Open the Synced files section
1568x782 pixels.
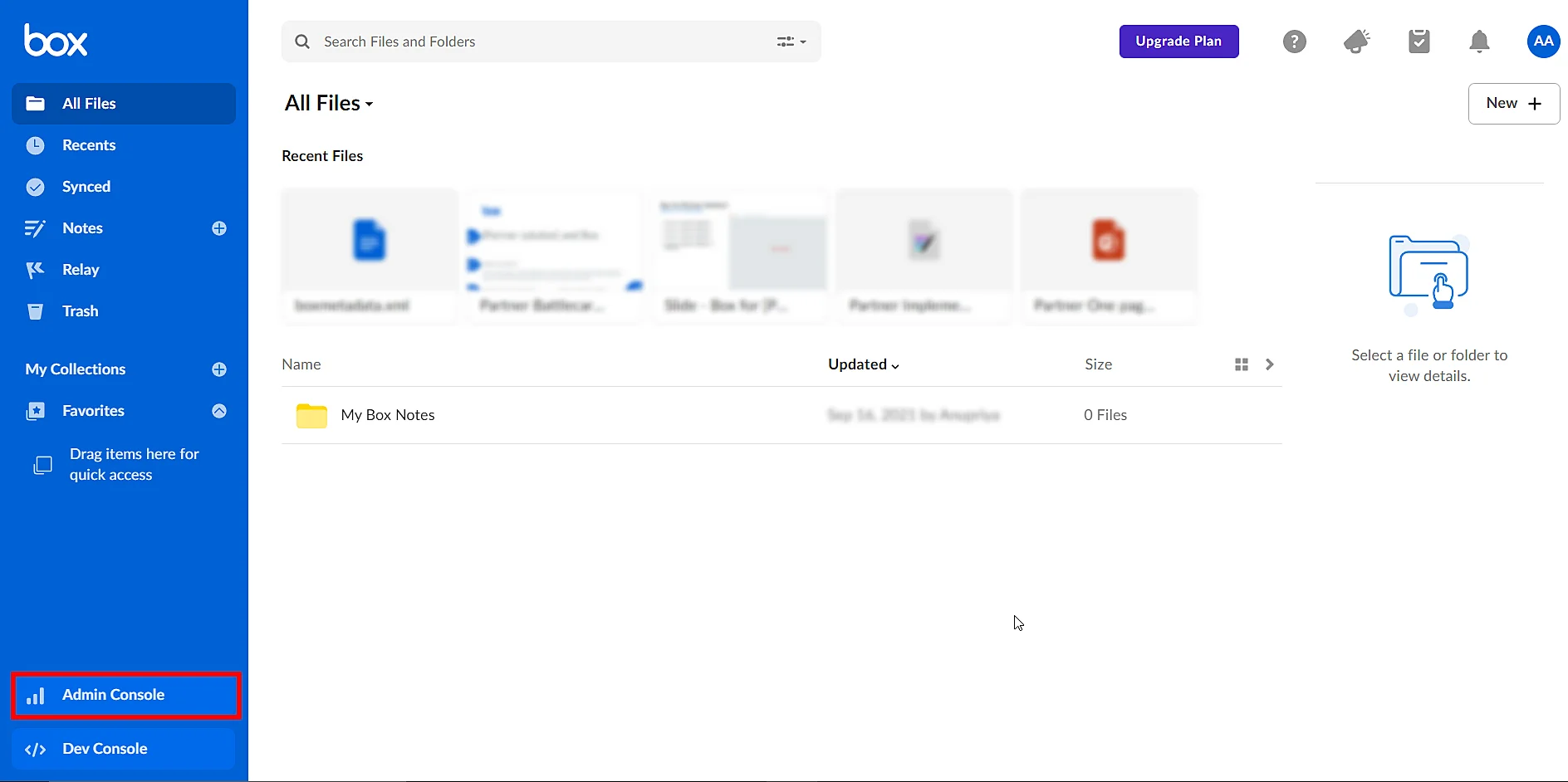pyautogui.click(x=86, y=186)
